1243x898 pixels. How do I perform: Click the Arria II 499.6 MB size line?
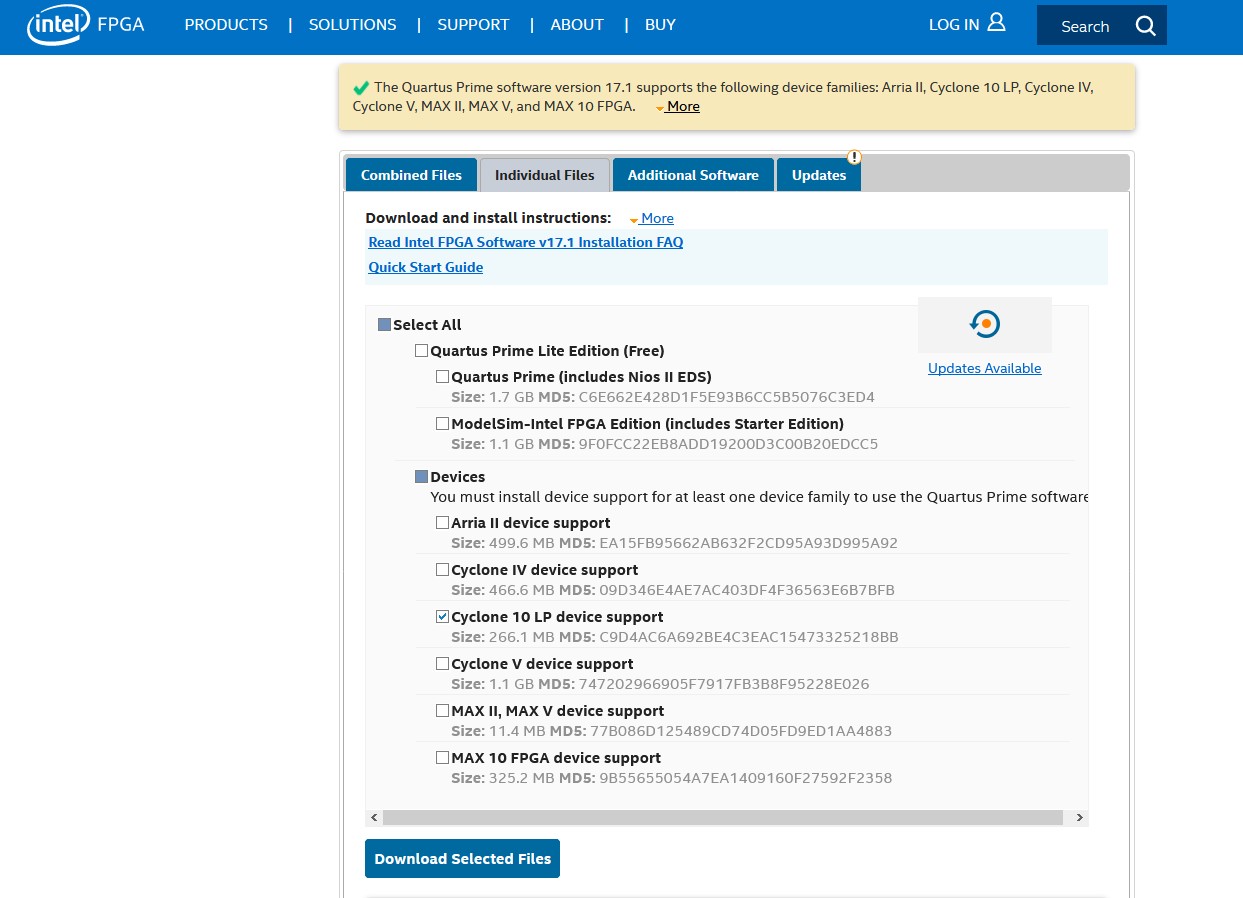coord(674,544)
